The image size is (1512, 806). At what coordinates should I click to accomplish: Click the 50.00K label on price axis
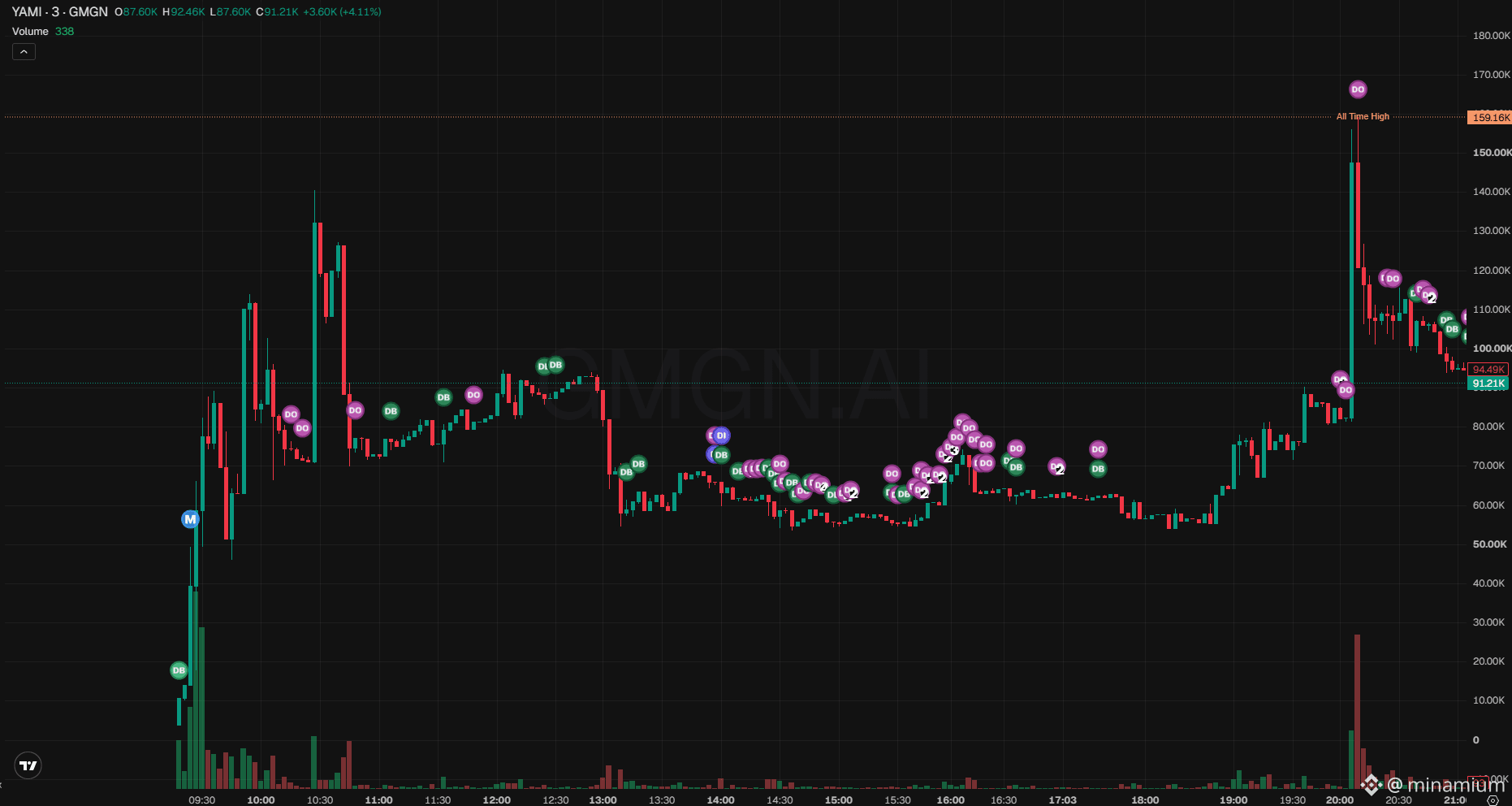click(1489, 544)
